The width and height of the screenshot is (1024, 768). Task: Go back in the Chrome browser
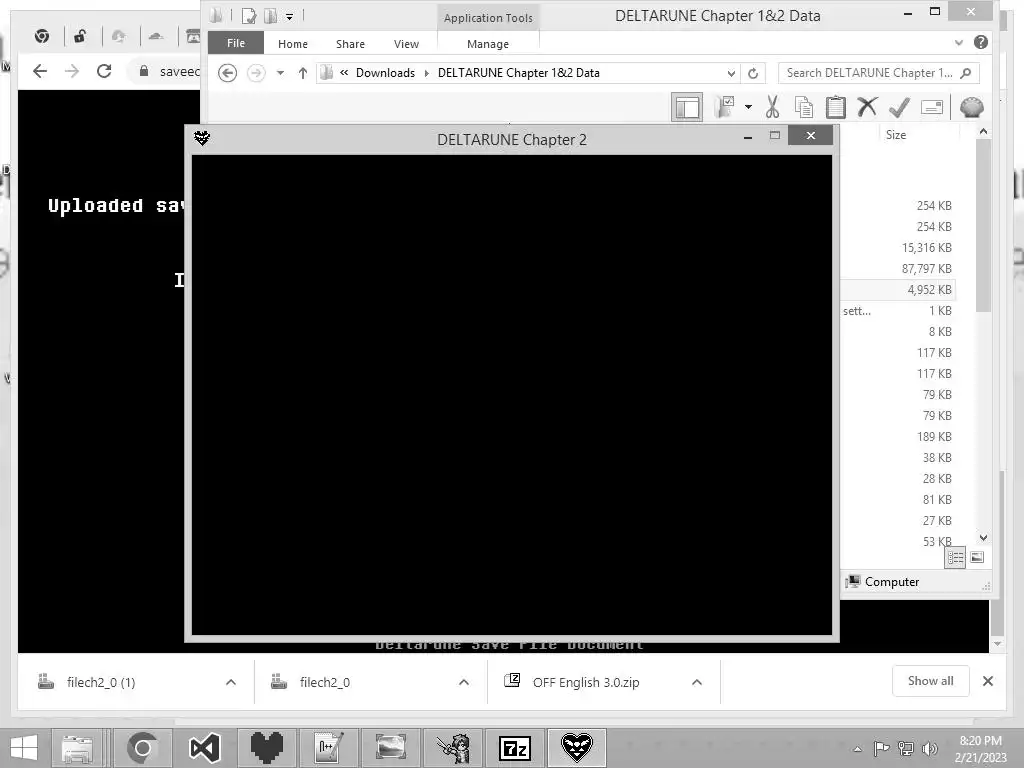click(40, 71)
